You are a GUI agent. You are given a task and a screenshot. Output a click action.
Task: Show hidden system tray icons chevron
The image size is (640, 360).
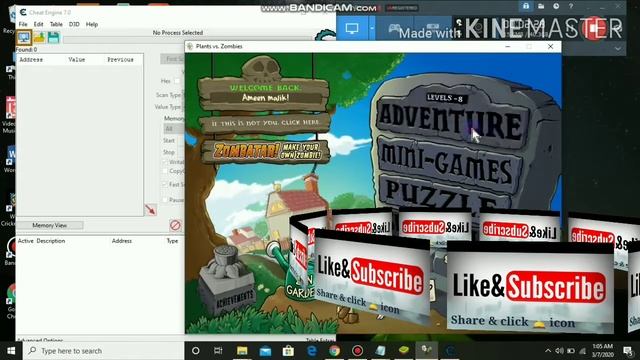click(548, 351)
